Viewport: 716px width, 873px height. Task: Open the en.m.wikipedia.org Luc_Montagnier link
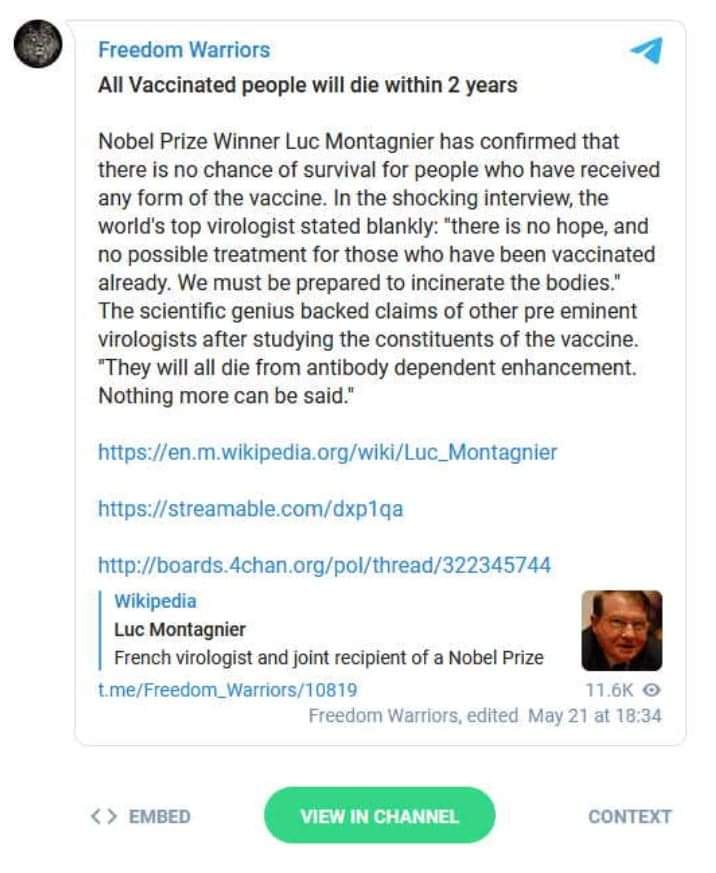327,452
